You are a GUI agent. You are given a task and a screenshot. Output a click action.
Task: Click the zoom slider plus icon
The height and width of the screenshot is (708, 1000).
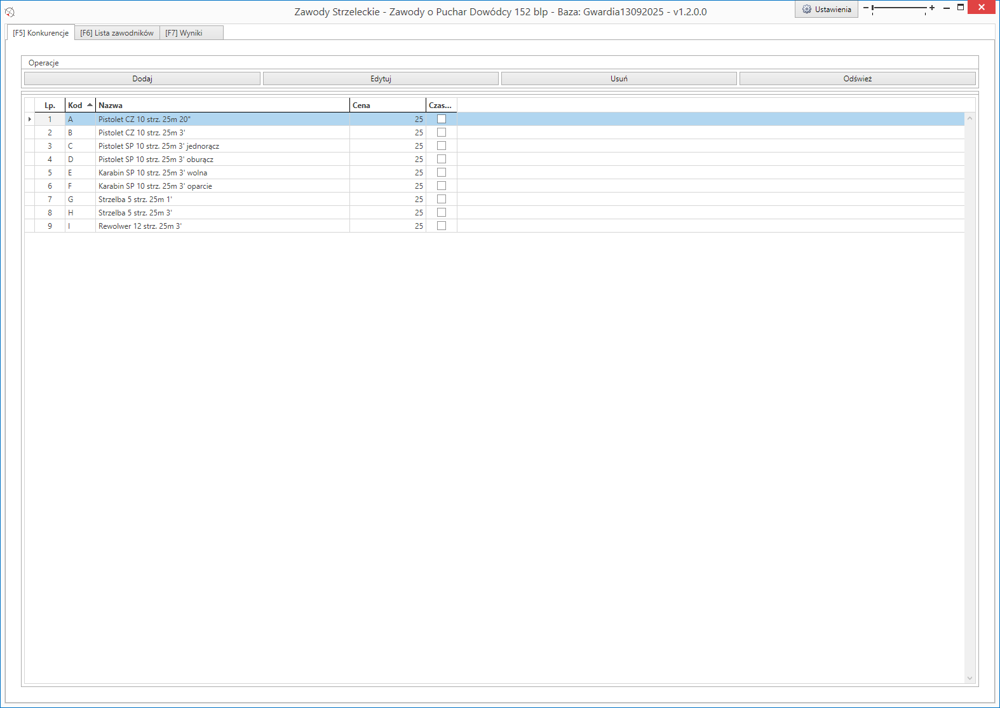[x=932, y=8]
